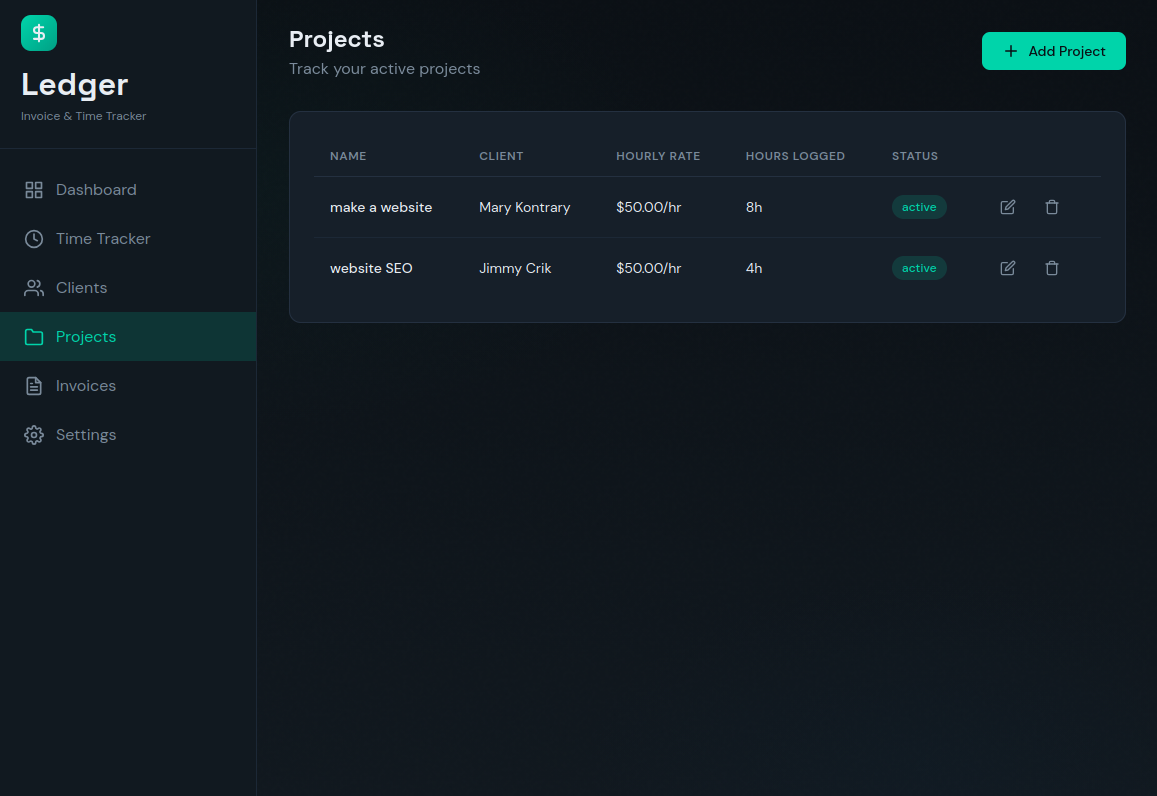This screenshot has height=796, width=1157.
Task: Click the Settings gear icon
Action: pyautogui.click(x=34, y=435)
